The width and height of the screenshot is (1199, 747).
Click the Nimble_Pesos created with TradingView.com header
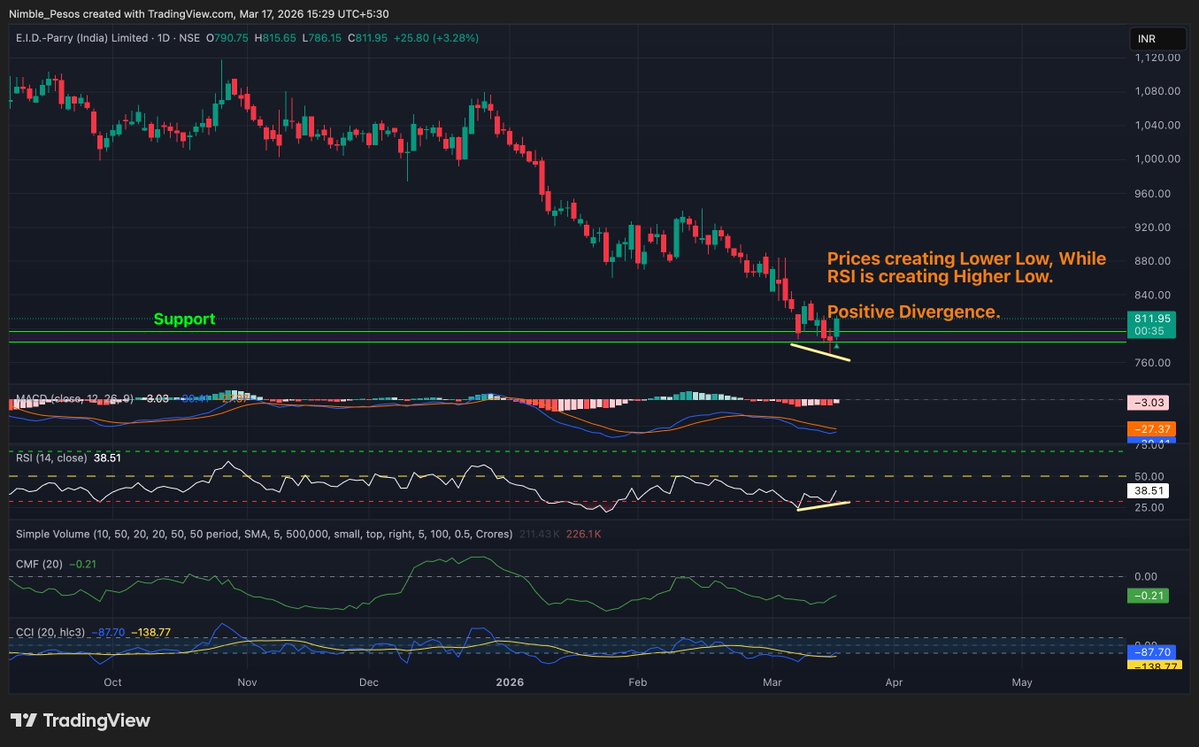[x=198, y=14]
